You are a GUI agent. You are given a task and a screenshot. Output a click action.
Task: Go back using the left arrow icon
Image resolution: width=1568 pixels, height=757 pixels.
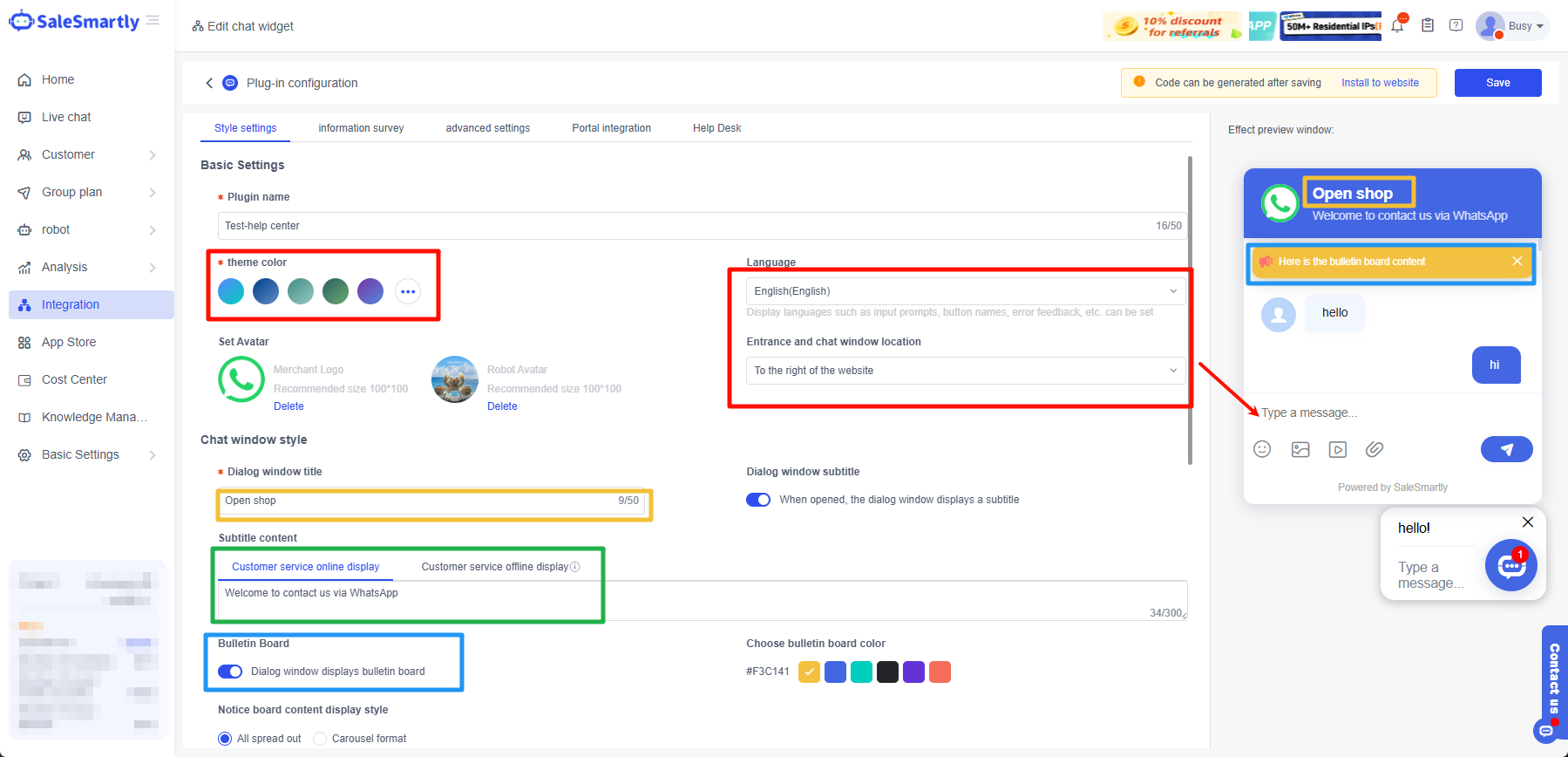[x=209, y=83]
